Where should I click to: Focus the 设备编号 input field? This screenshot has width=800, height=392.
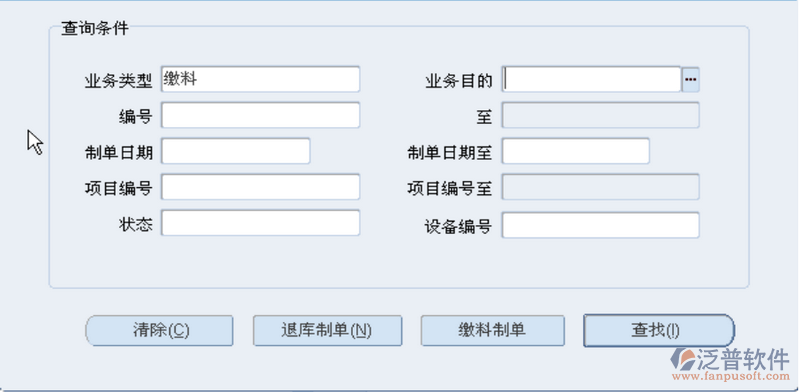click(601, 225)
